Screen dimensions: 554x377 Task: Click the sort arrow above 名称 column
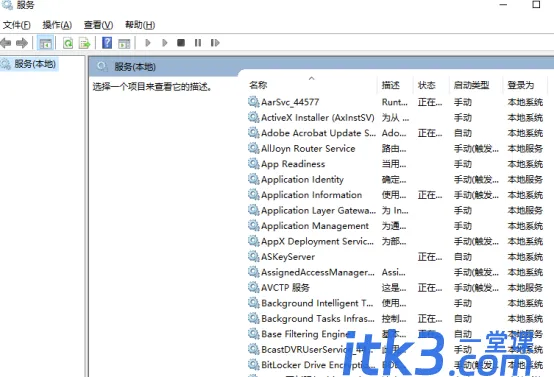311,78
